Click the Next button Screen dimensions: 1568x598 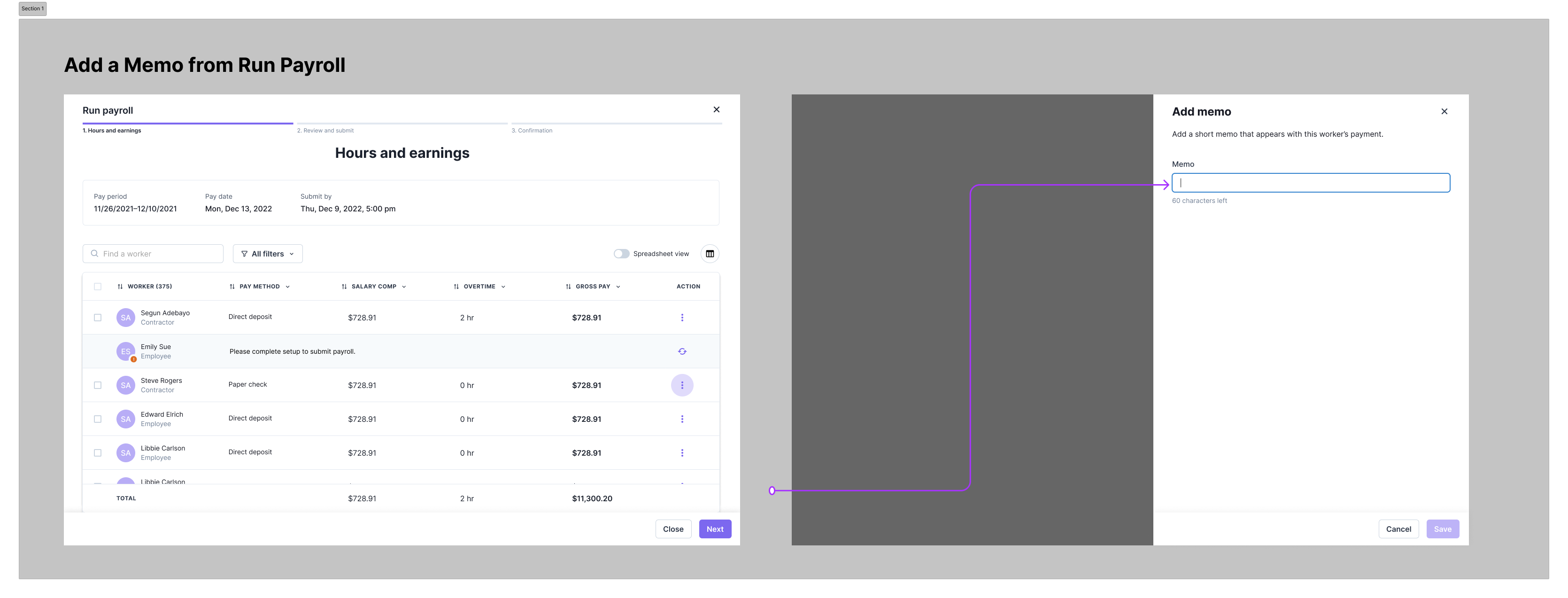tap(715, 528)
